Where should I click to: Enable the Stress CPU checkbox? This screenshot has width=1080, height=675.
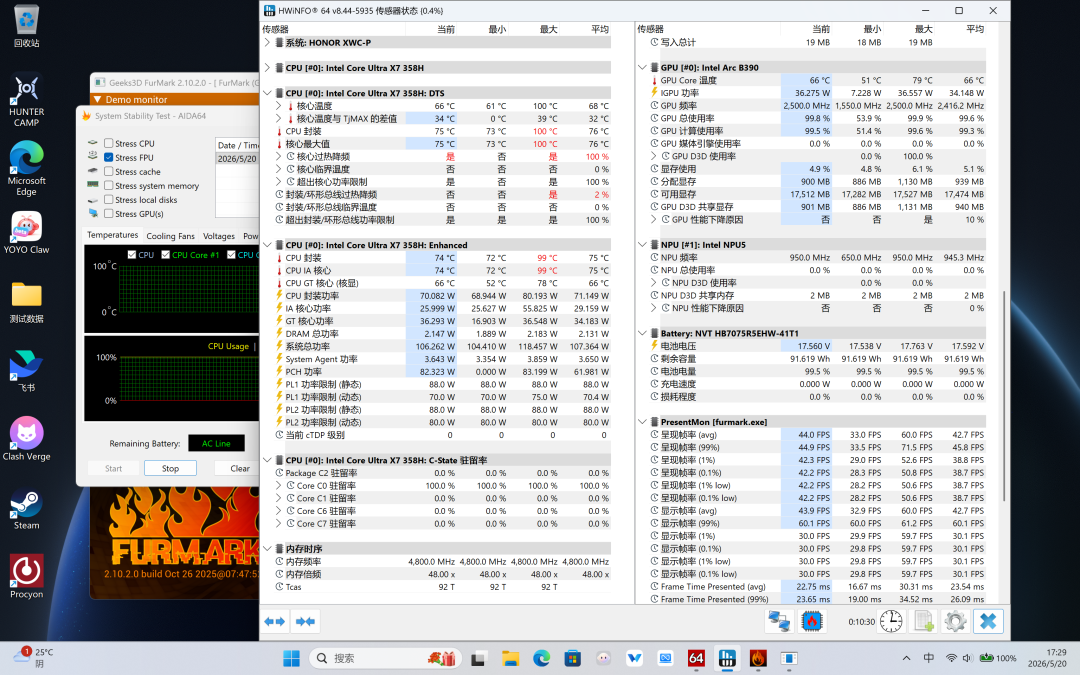(108, 143)
